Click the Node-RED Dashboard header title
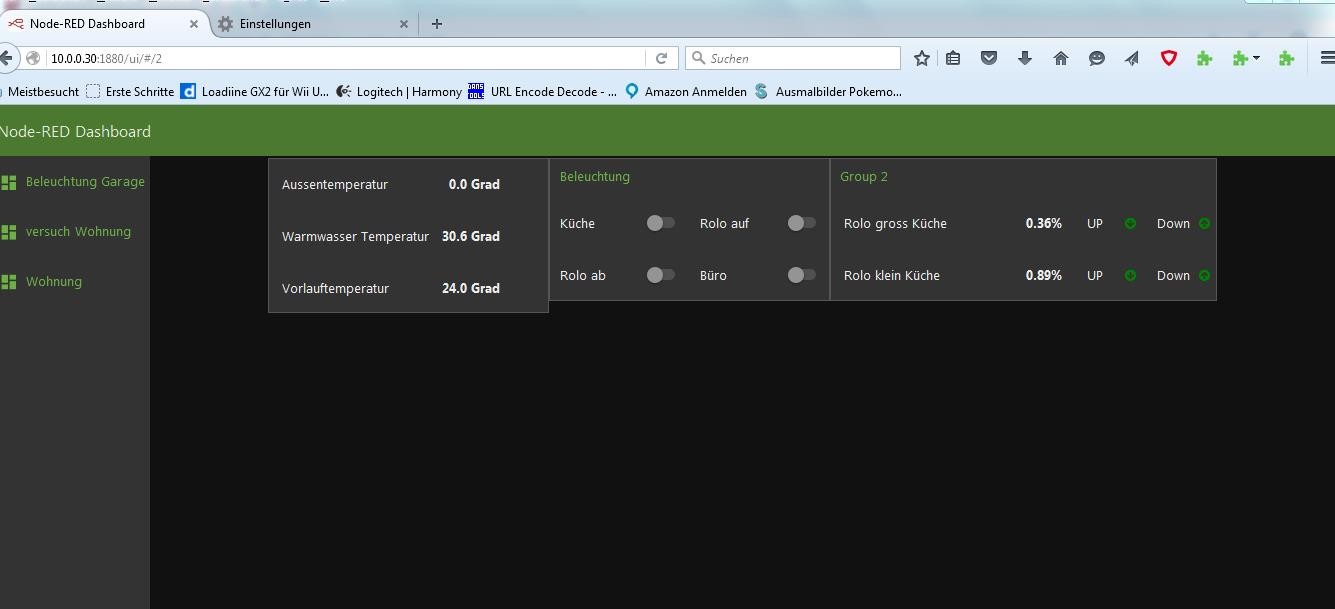 (75, 131)
